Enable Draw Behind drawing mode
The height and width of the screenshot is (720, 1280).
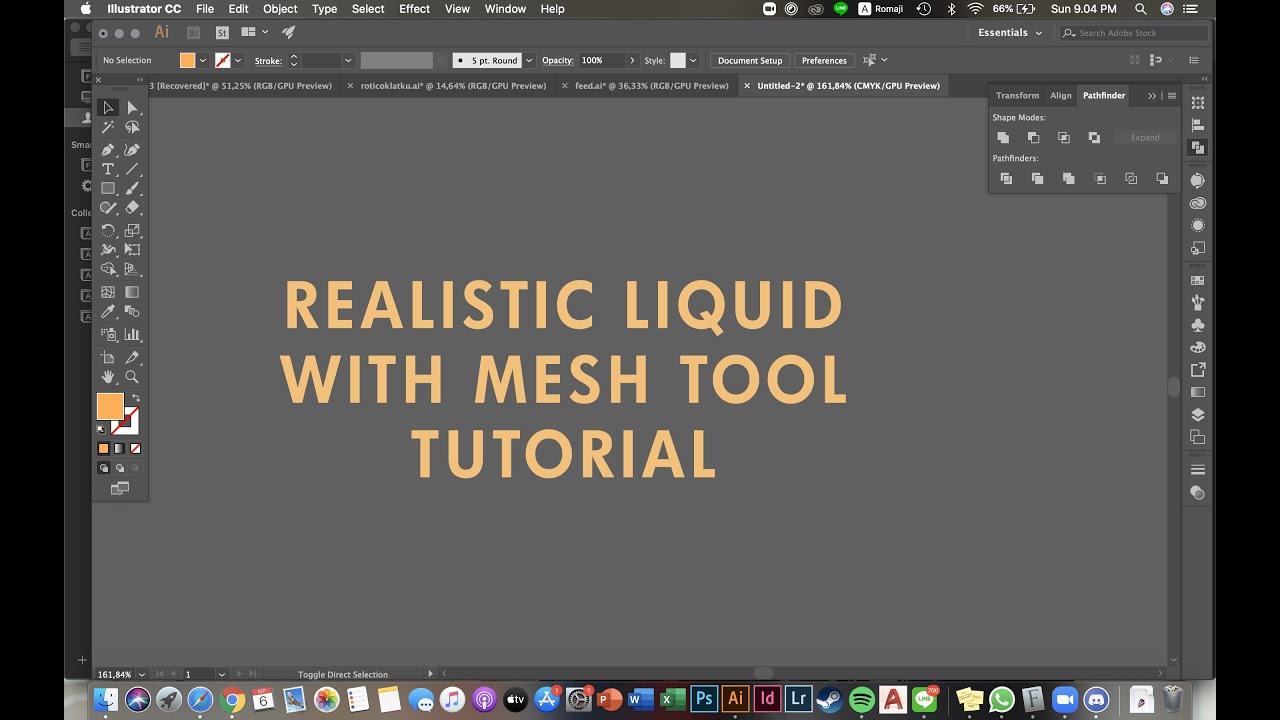119,468
